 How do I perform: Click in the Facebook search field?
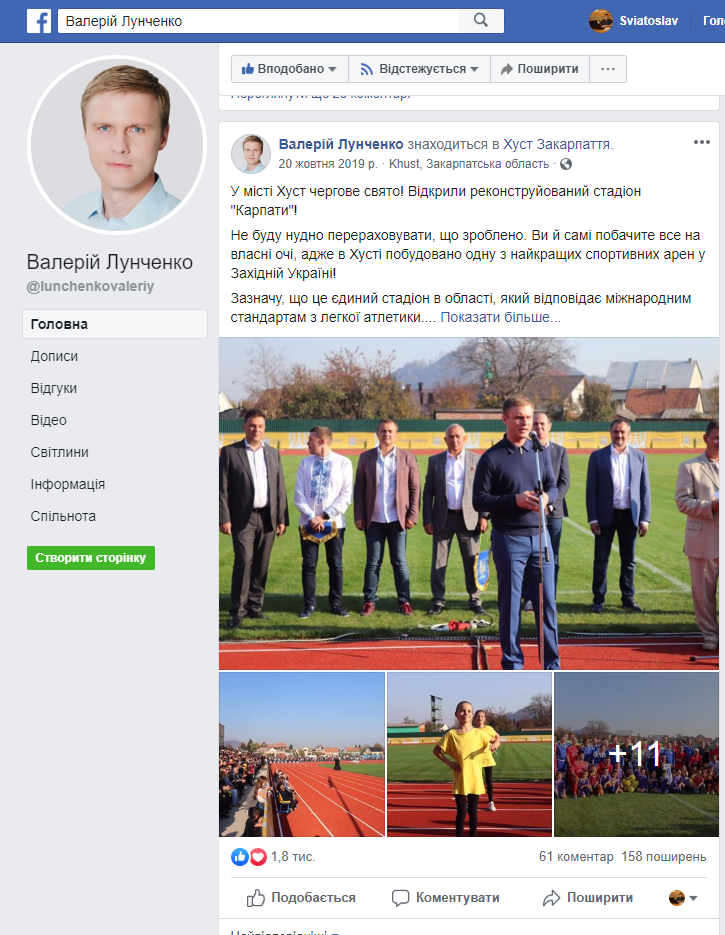pyautogui.click(x=258, y=21)
